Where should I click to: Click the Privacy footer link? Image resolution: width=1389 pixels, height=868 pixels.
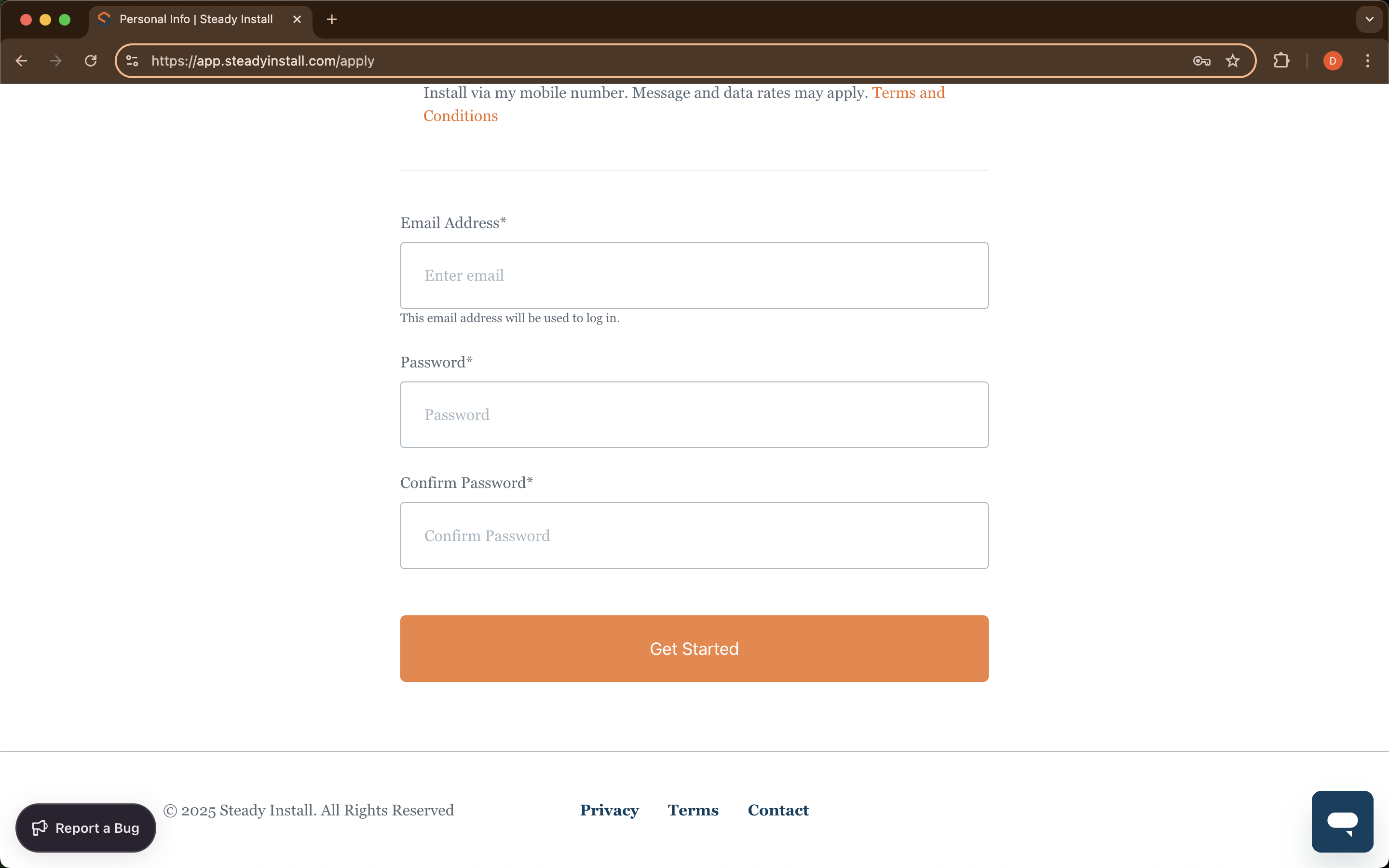coord(609,811)
